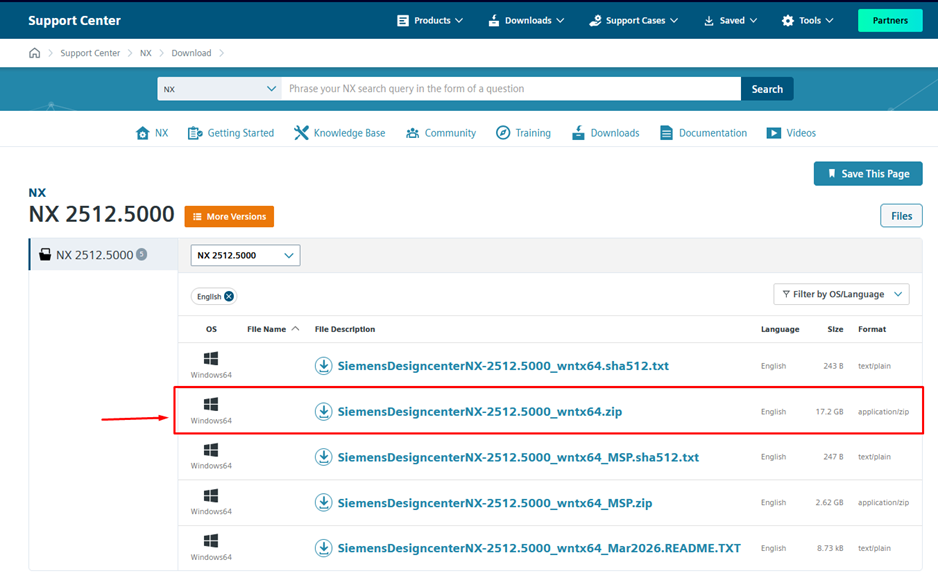This screenshot has width=938, height=580.
Task: Open the Knowledge Base section
Action: 339,133
